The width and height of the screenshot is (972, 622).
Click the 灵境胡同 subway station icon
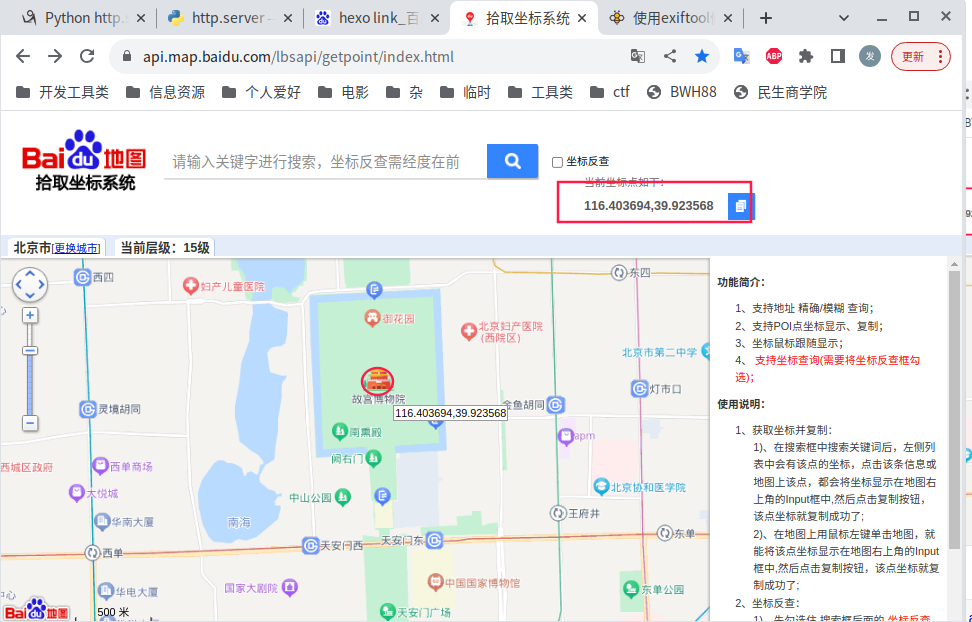[88, 409]
